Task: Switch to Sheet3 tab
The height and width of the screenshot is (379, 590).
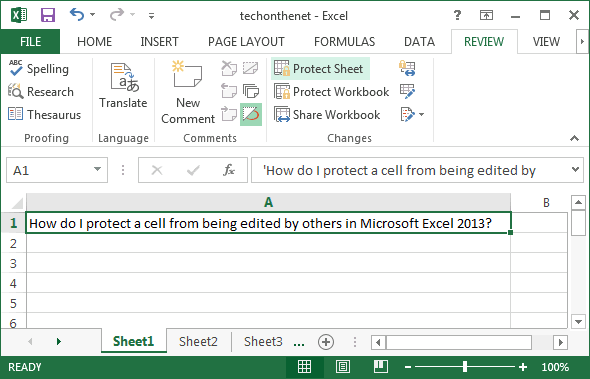Action: tap(263, 341)
